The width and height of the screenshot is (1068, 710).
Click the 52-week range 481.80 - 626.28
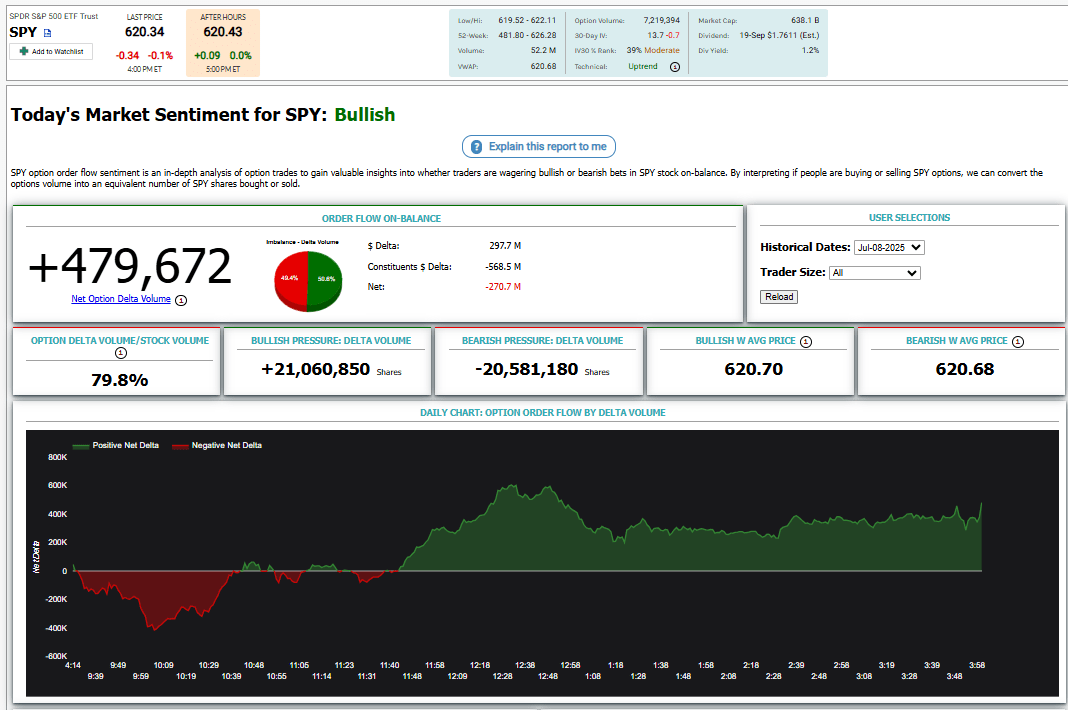click(x=527, y=35)
